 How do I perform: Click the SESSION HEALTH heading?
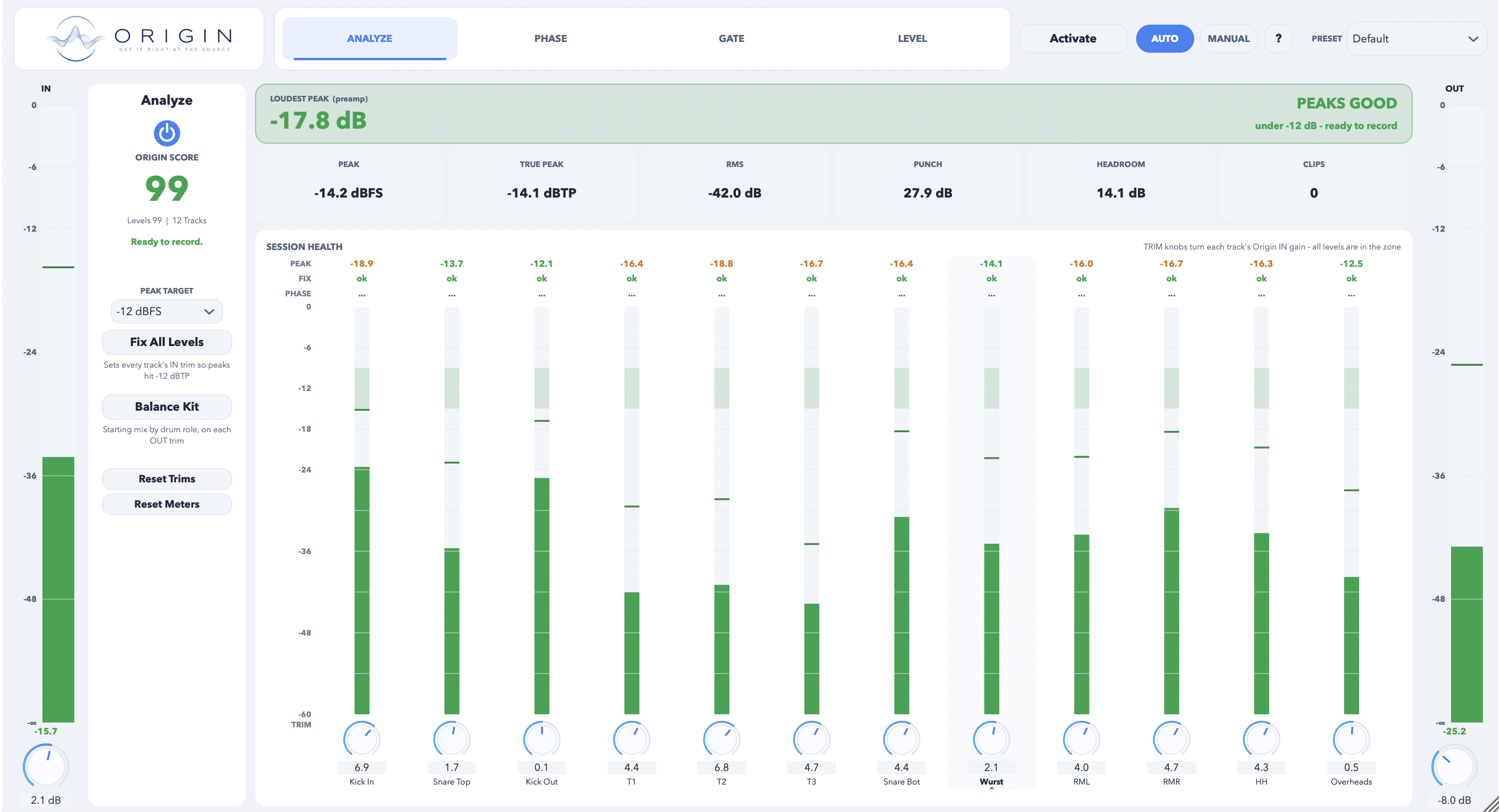(x=304, y=246)
